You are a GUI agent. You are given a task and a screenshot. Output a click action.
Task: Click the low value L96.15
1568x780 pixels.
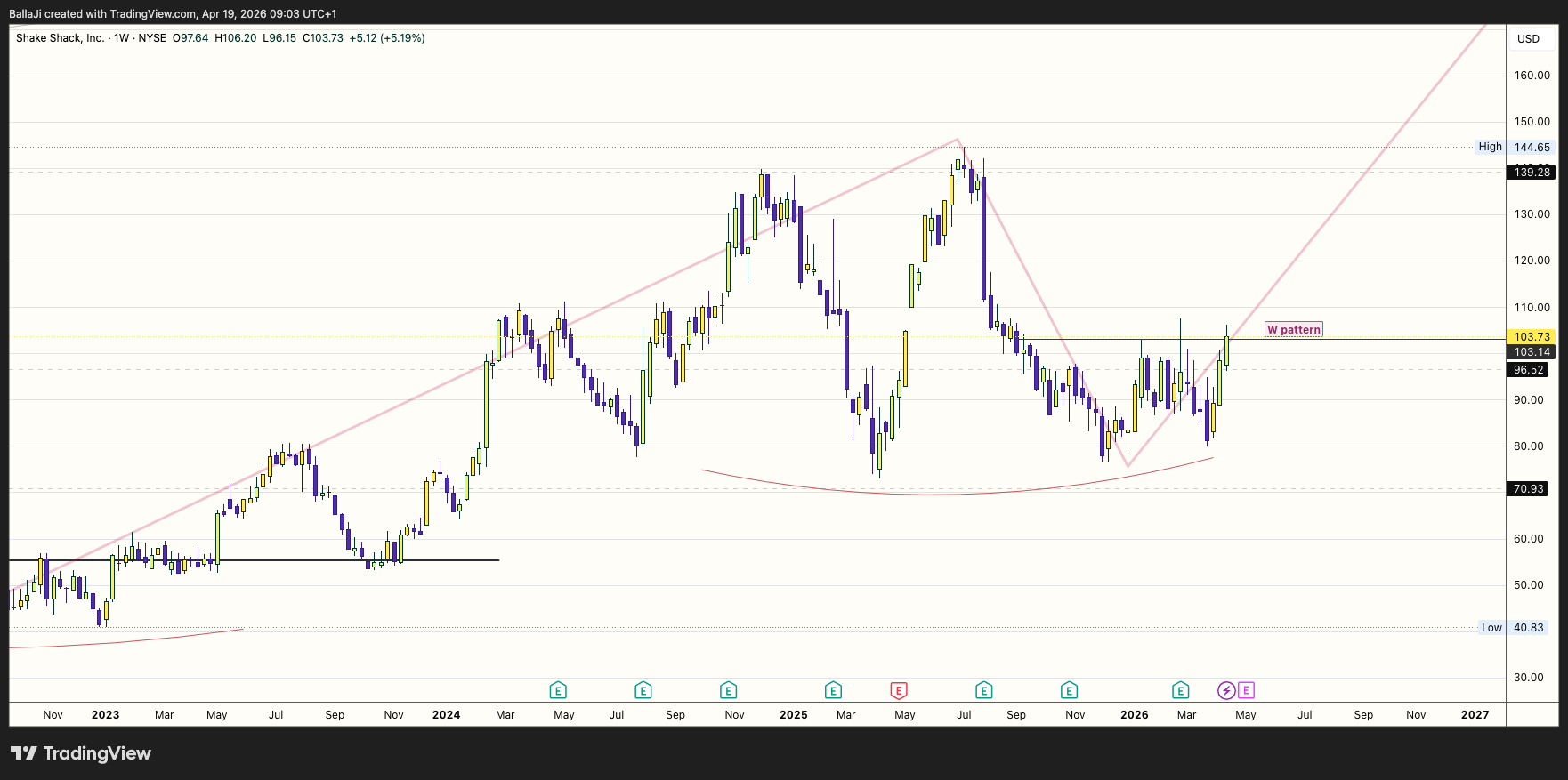tap(279, 38)
